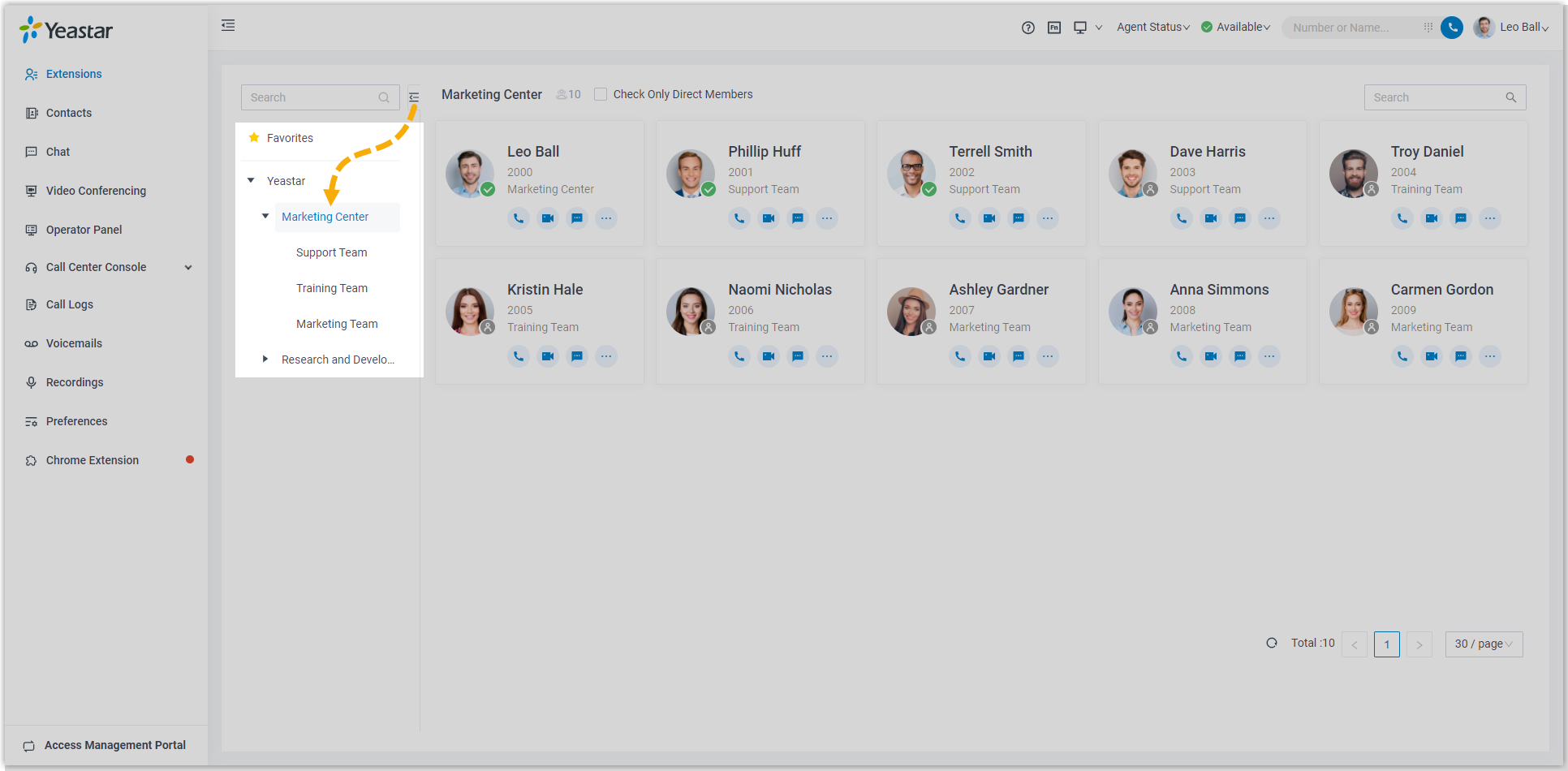This screenshot has height=771, width=1568.
Task: Select Training Team in the tree
Action: click(331, 288)
